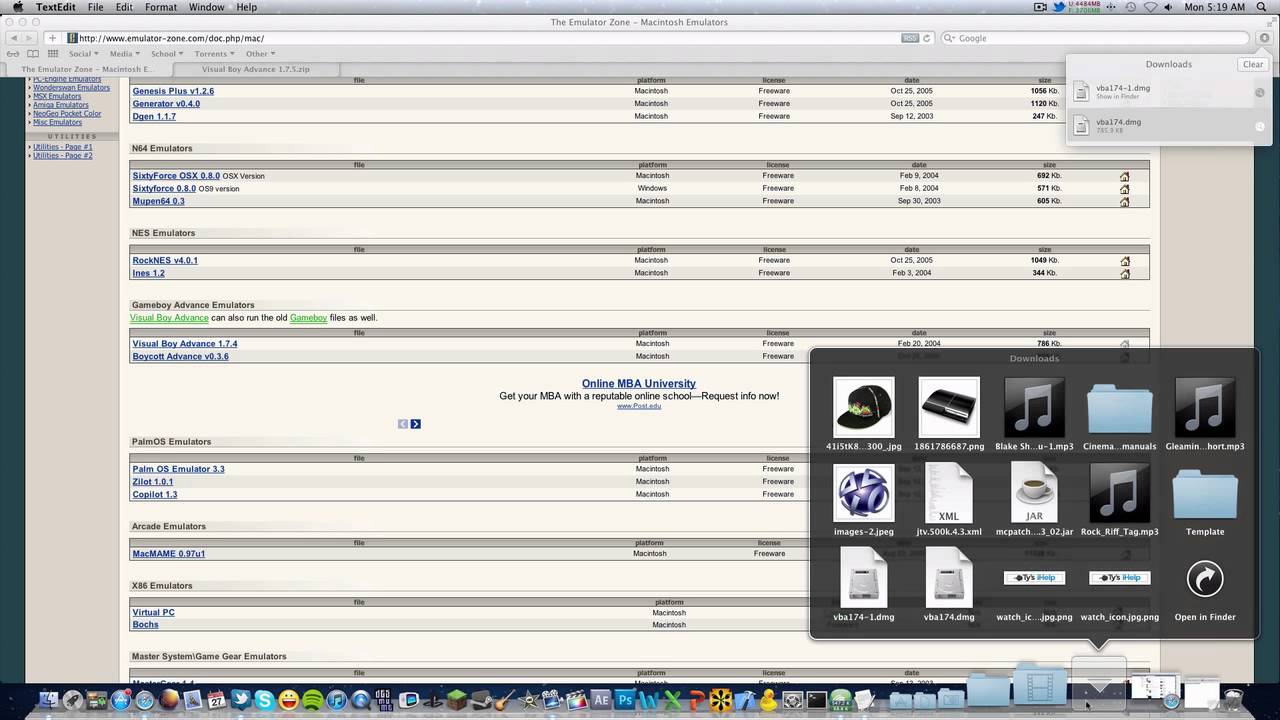
Task: Clear the Safari downloads list
Action: [x=1253, y=64]
